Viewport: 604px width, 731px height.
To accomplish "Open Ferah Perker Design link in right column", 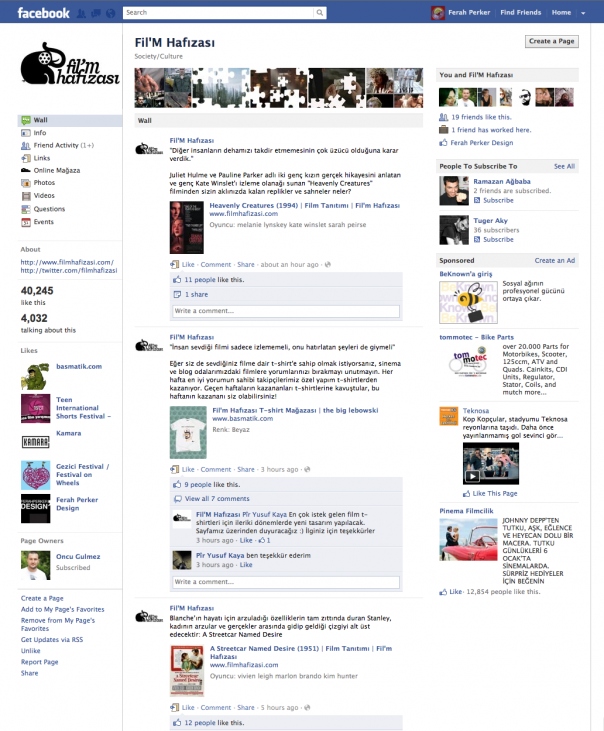I will click(481, 143).
